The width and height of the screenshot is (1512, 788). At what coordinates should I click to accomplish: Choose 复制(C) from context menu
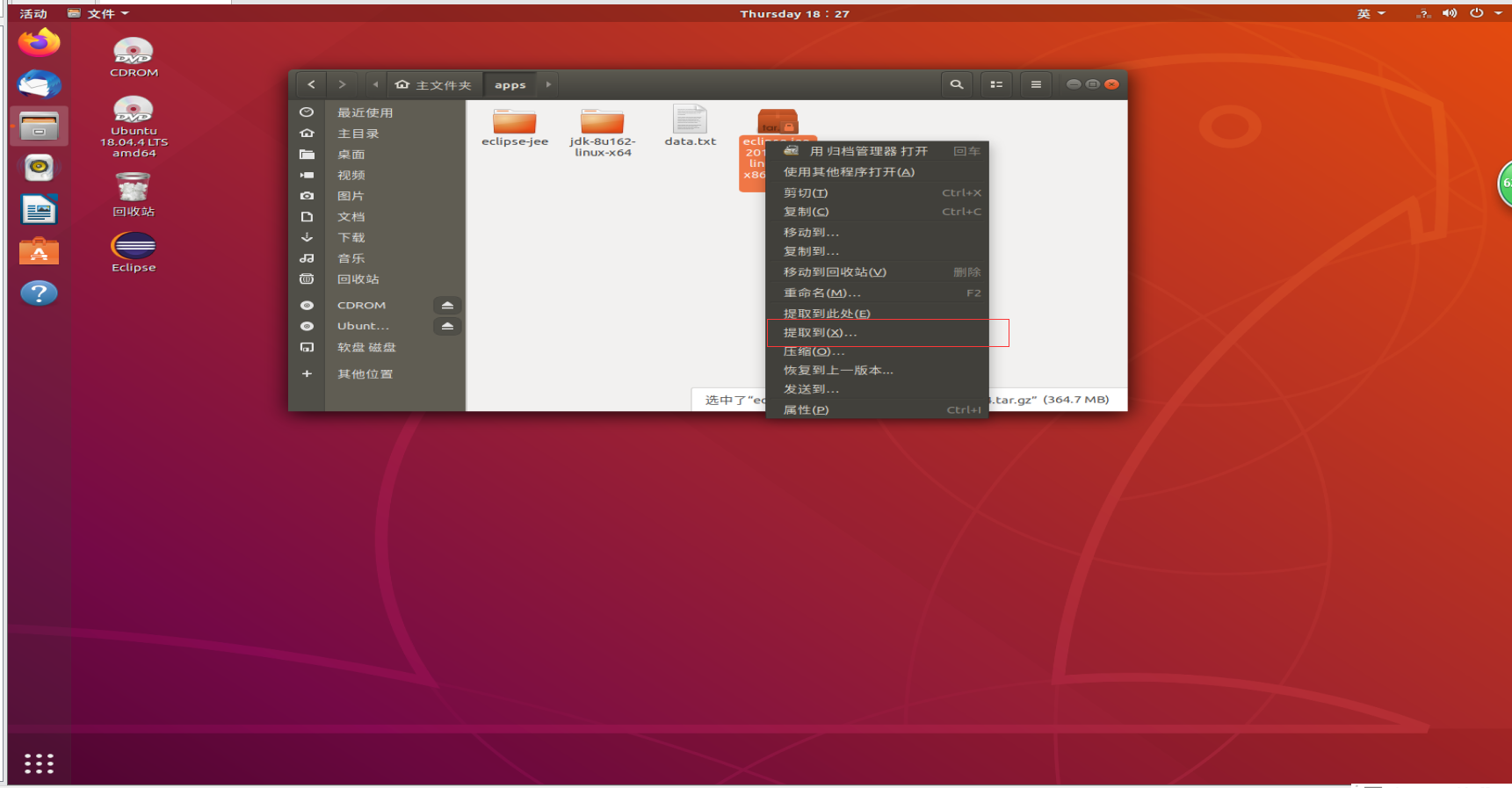878,212
